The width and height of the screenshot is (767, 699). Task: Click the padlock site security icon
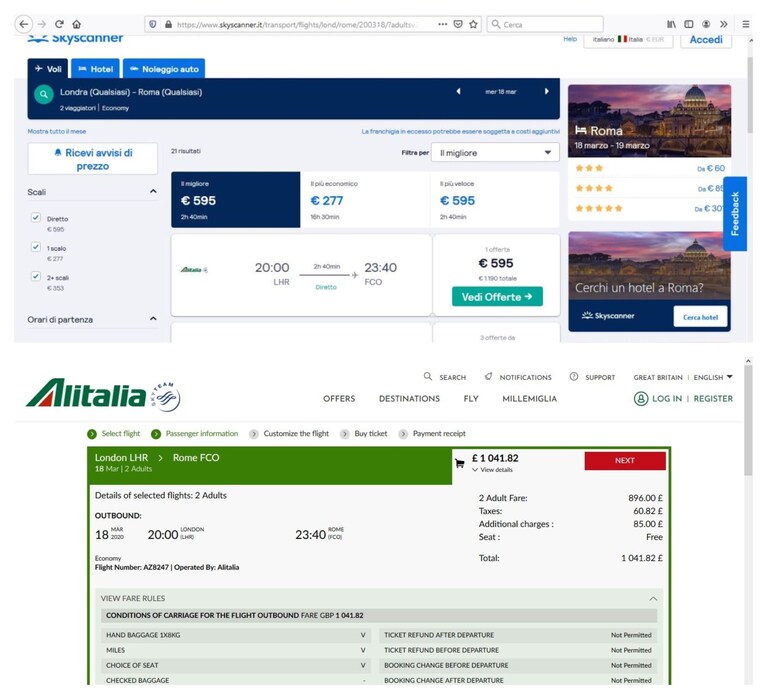click(168, 24)
